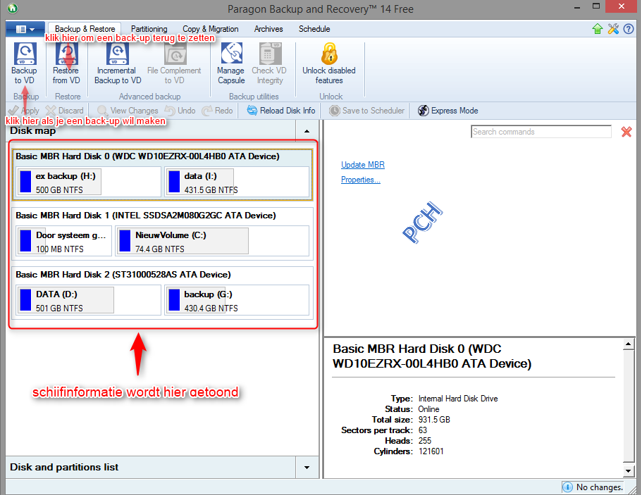
Task: Open the help question mark icon
Action: (x=629, y=30)
